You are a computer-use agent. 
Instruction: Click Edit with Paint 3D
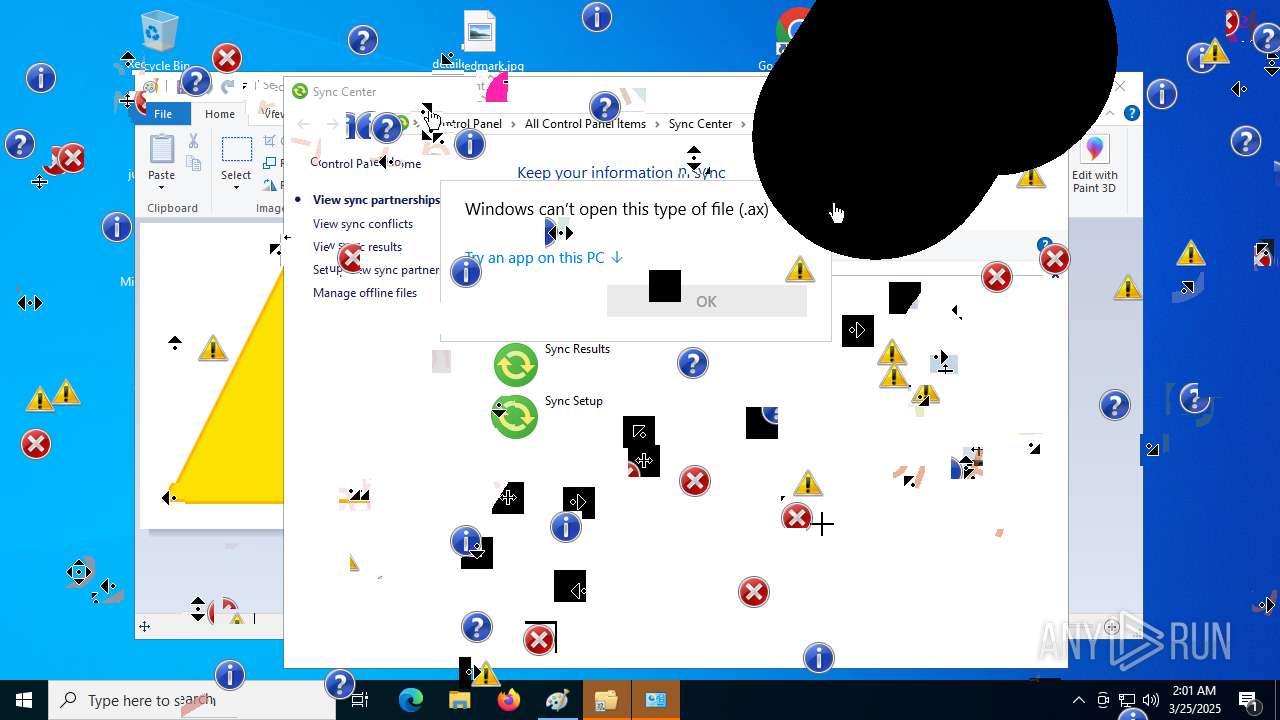[1095, 166]
